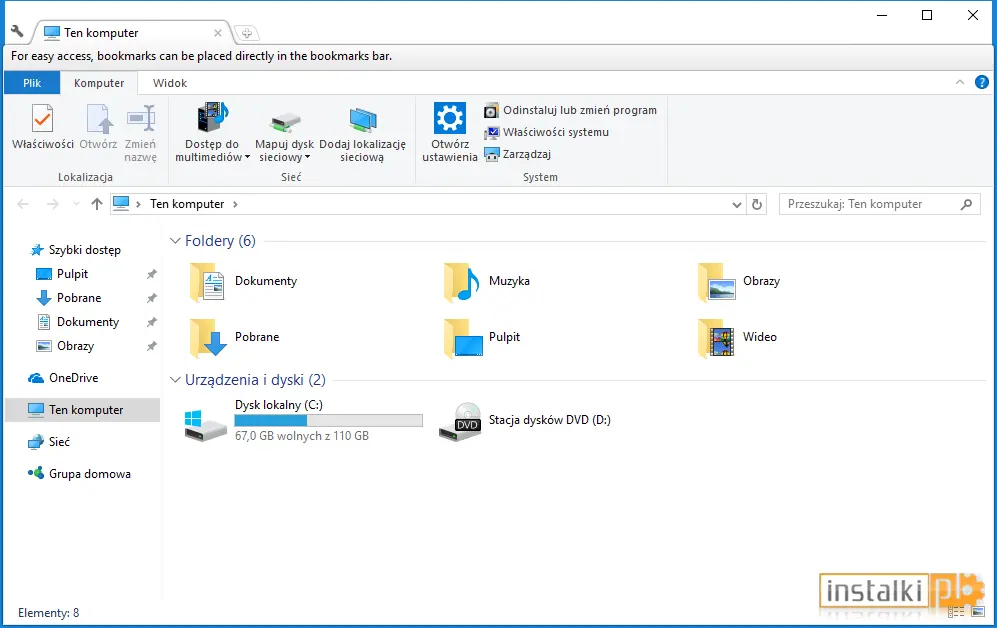Screen dimensions: 997x628
Task: Select Dodaj lokalizację sieciową
Action: point(362,132)
